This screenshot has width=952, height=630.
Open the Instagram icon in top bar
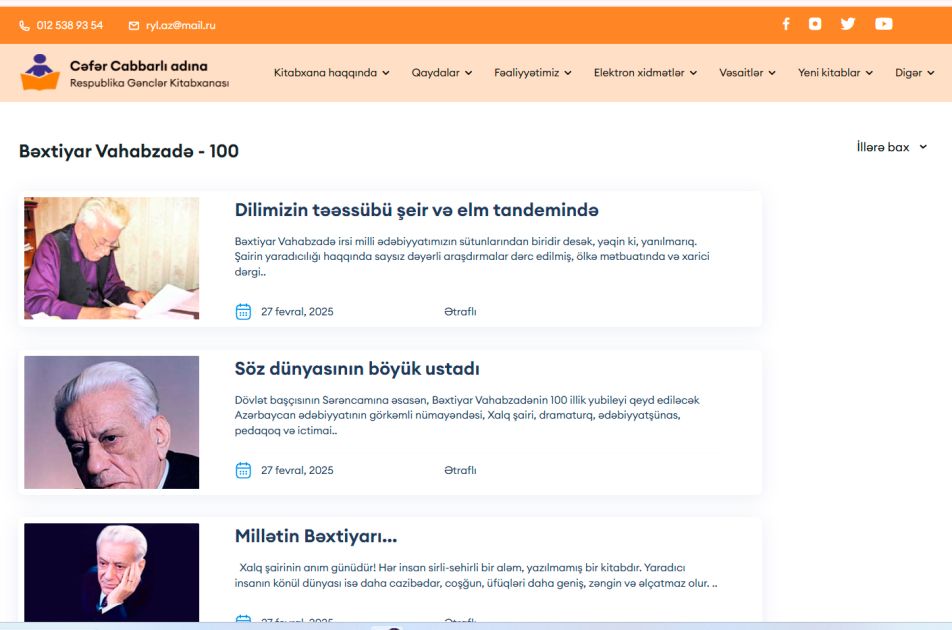(x=815, y=24)
